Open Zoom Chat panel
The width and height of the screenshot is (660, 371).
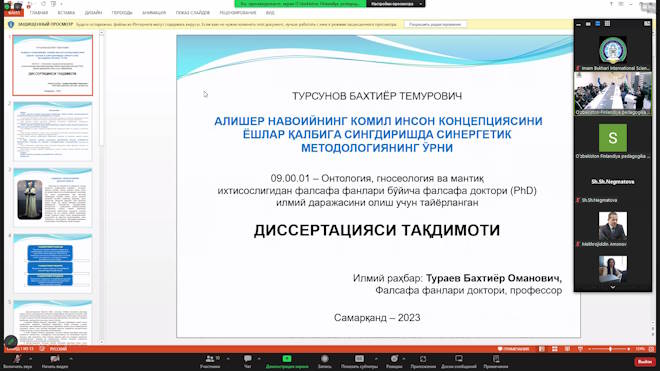248,361
